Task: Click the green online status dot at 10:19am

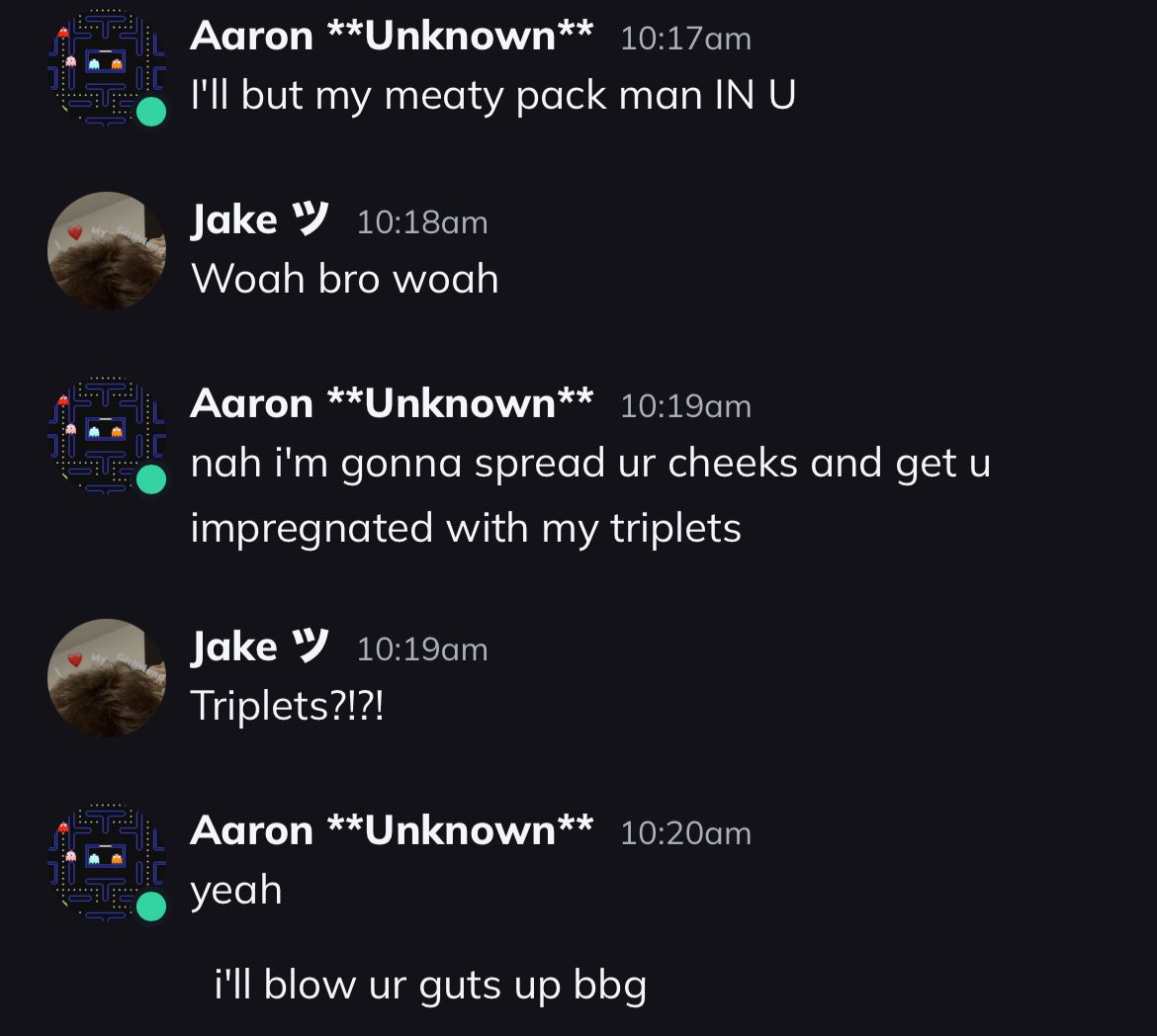Action: pyautogui.click(x=152, y=478)
